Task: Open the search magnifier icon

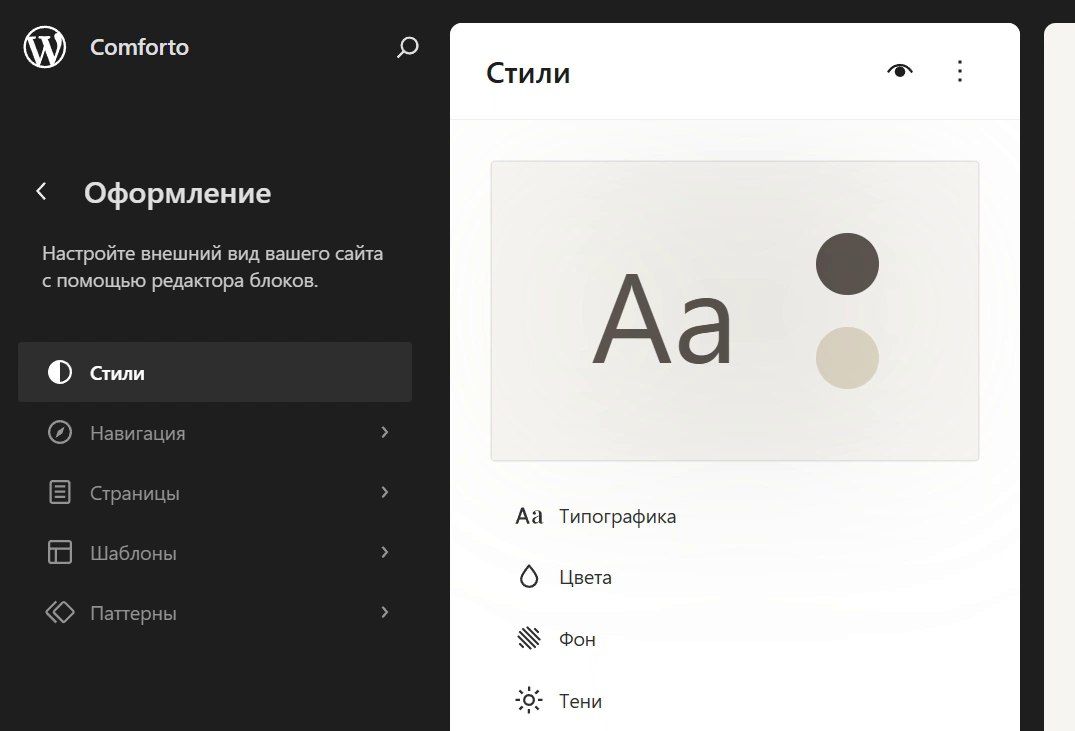Action: point(407,47)
